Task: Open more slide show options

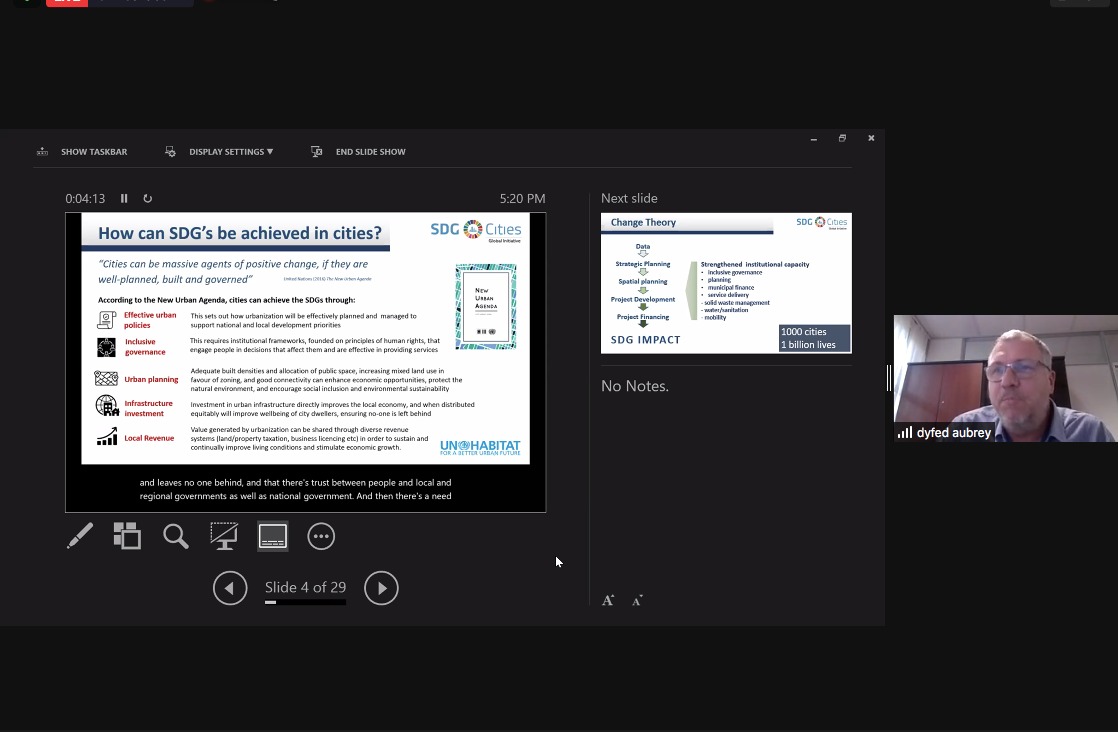Action: click(321, 536)
